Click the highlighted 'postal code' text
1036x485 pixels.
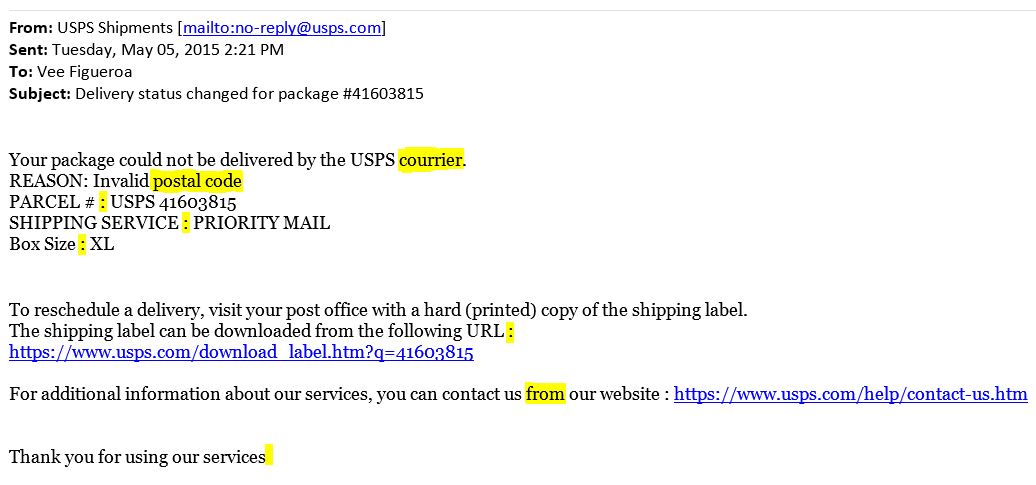[197, 181]
